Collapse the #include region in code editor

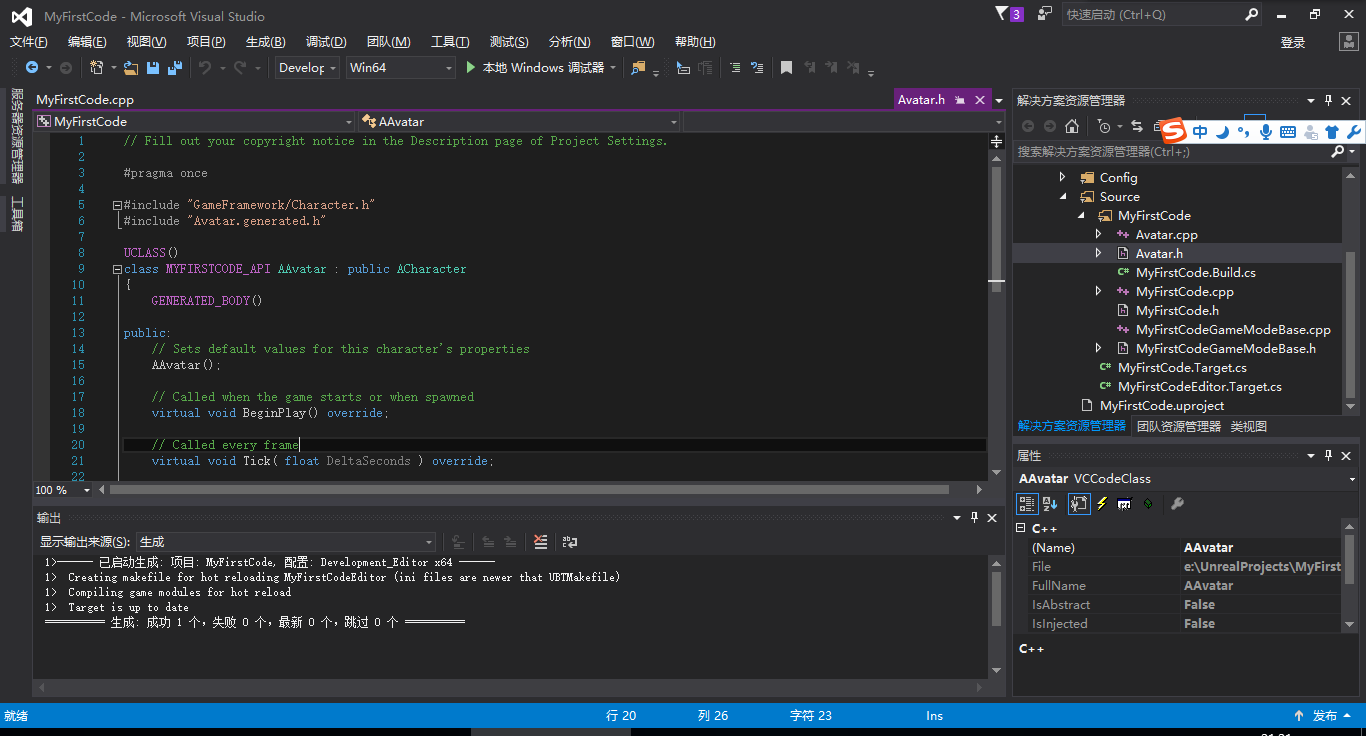117,205
